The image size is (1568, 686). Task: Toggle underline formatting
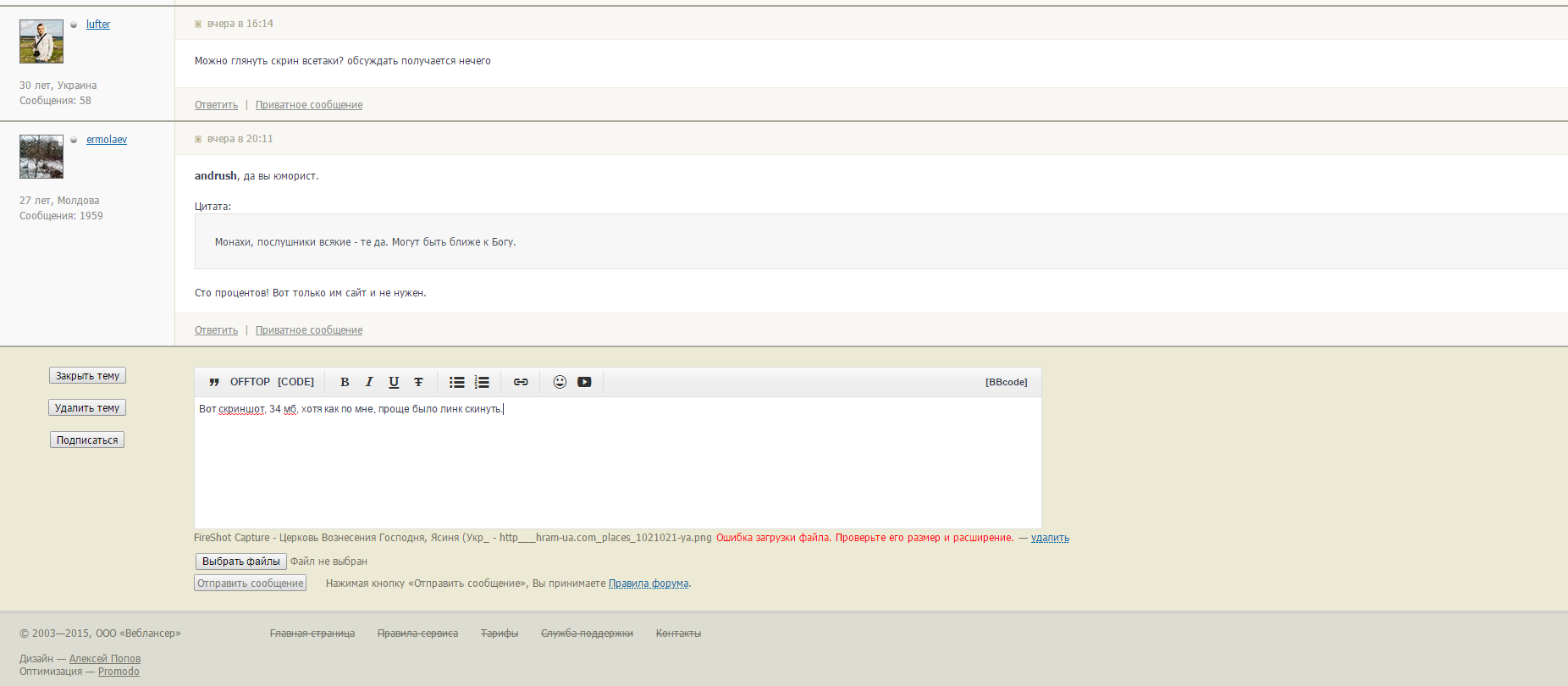(x=394, y=382)
